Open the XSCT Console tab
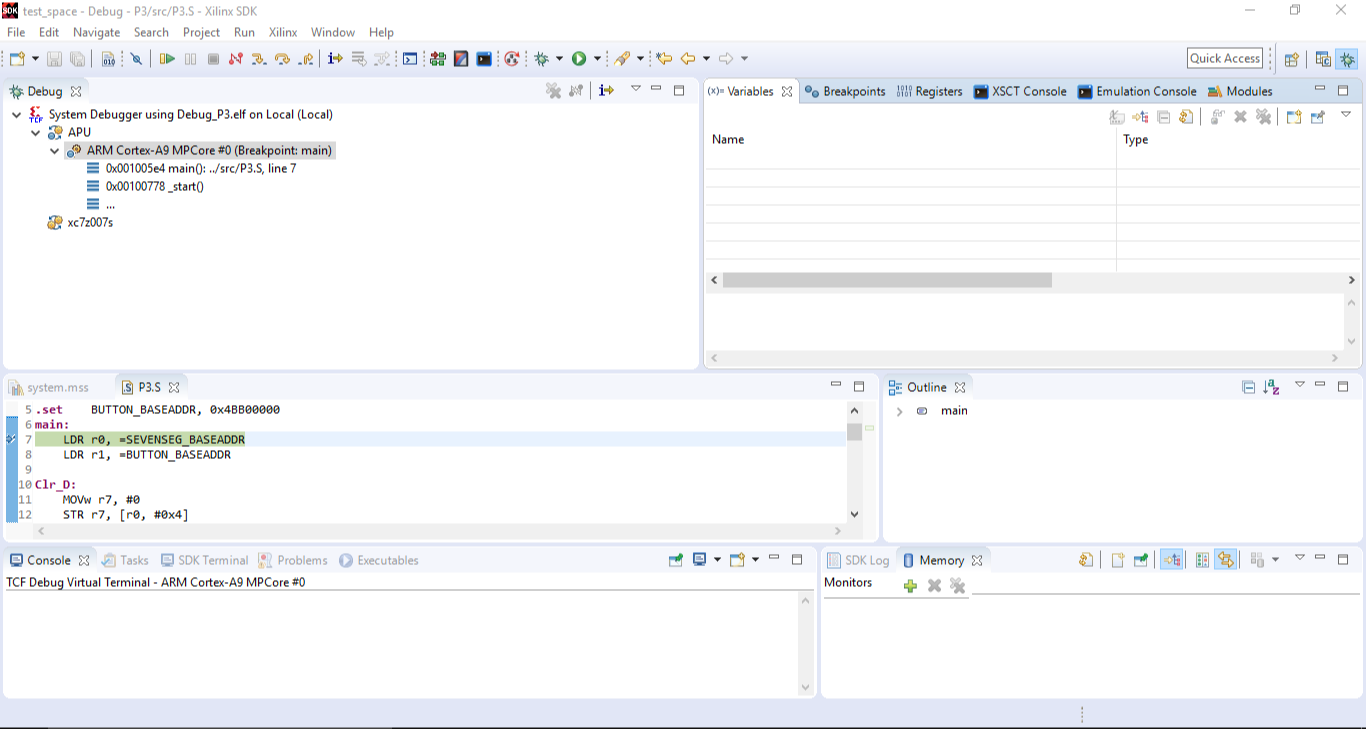The width and height of the screenshot is (1366, 729). click(1020, 91)
